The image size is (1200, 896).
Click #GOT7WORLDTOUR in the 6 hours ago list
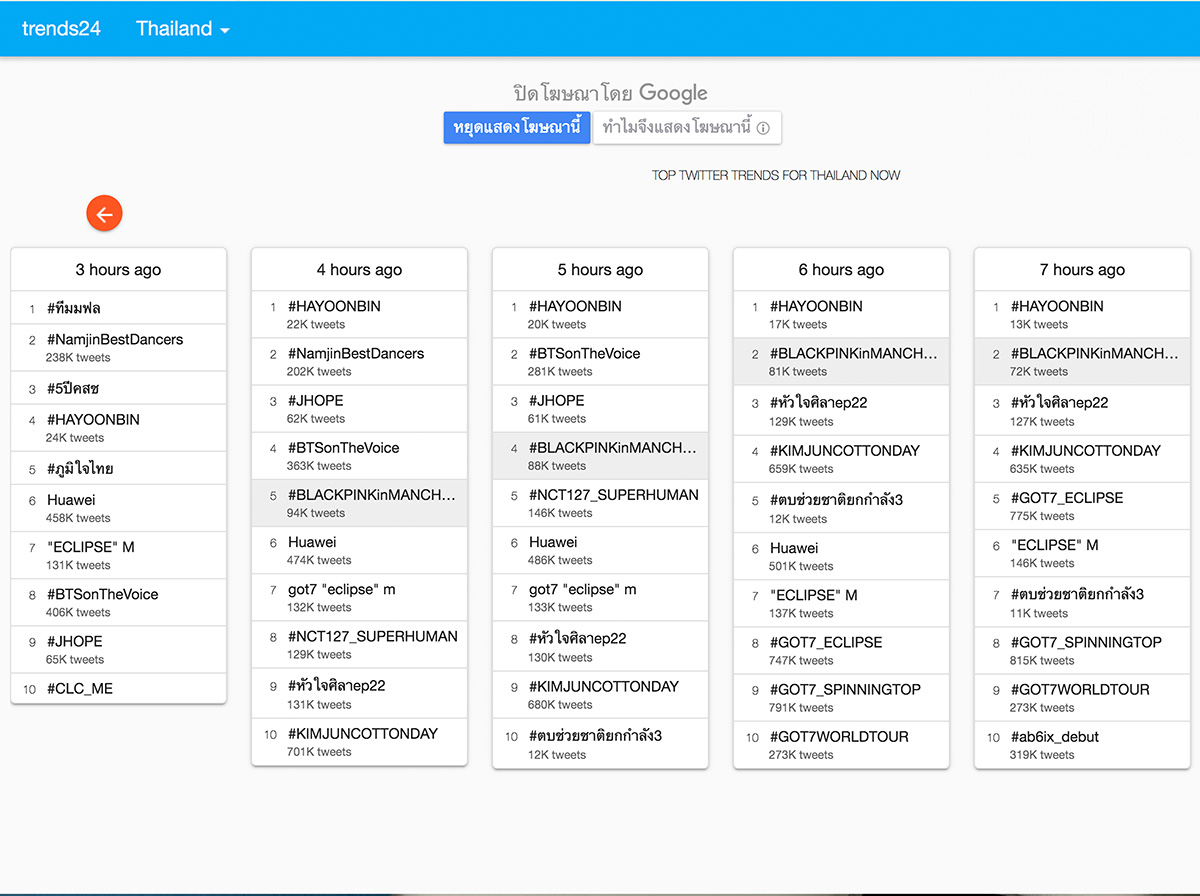pos(838,737)
